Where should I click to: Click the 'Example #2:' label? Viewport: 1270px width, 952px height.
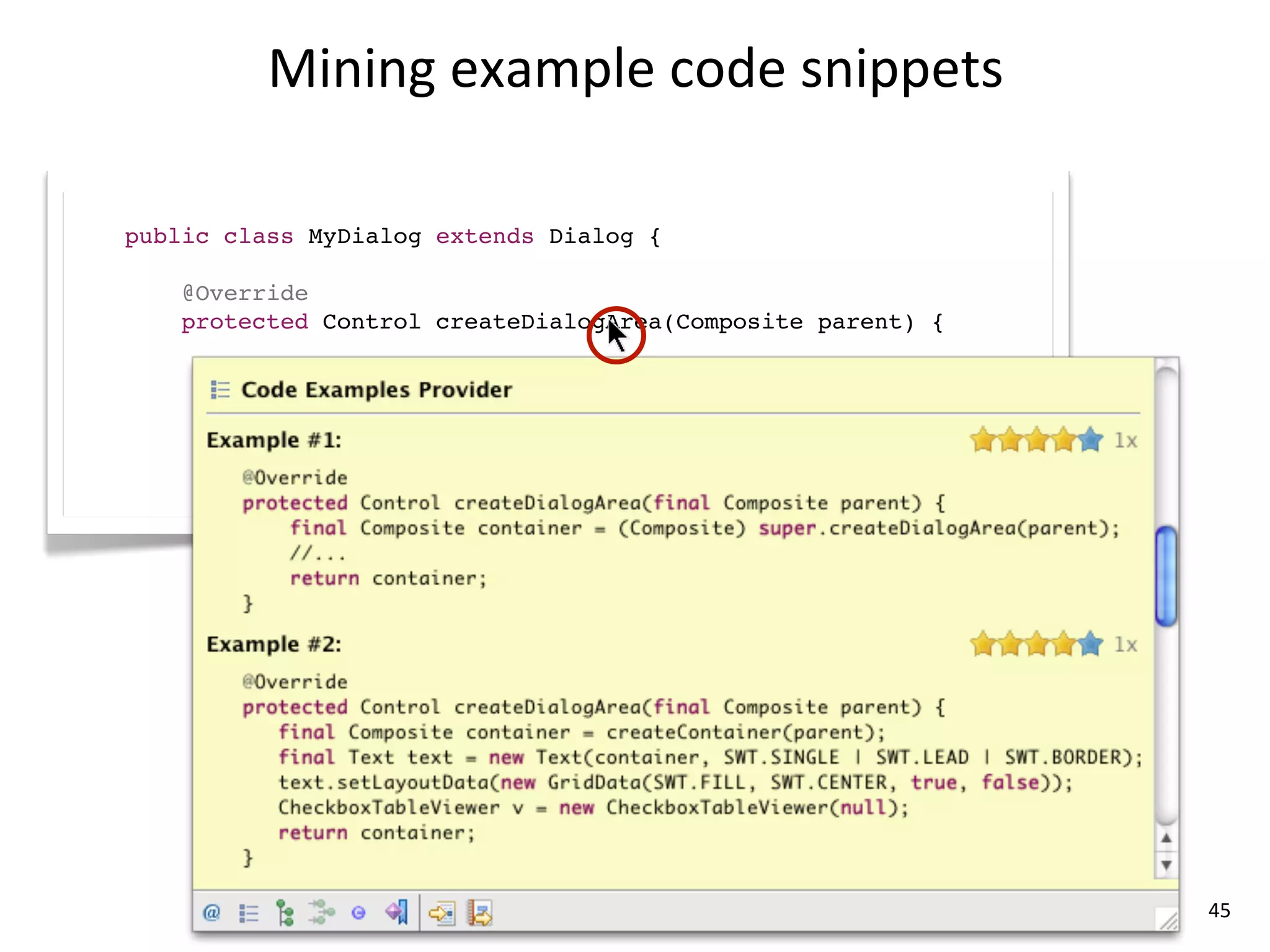point(274,645)
